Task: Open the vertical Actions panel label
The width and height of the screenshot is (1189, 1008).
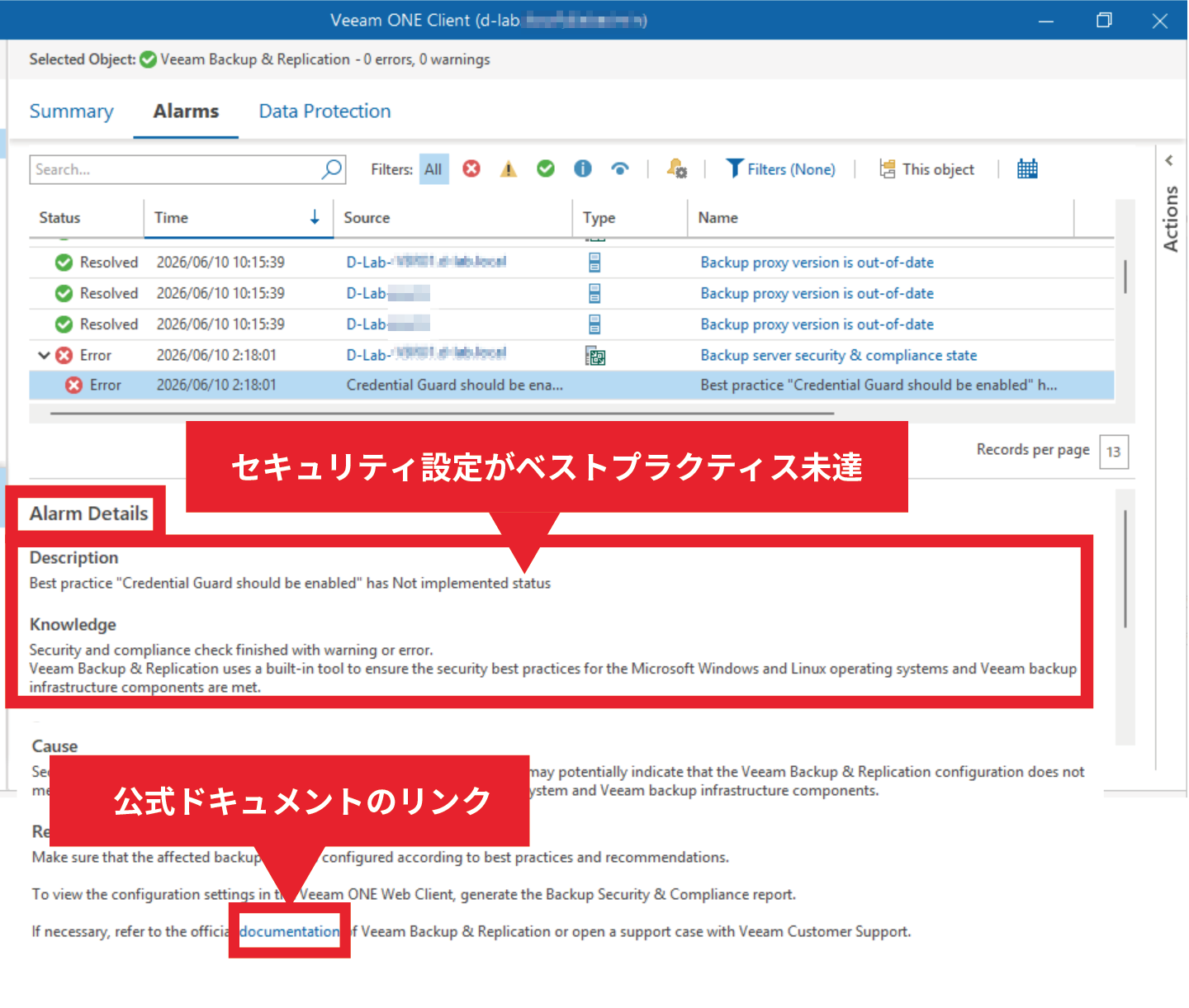Action: click(1170, 219)
